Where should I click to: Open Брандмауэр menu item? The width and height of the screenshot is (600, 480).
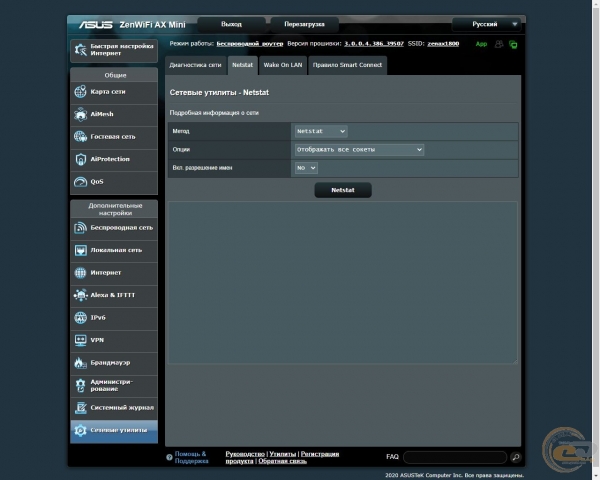pyautogui.click(x=114, y=363)
